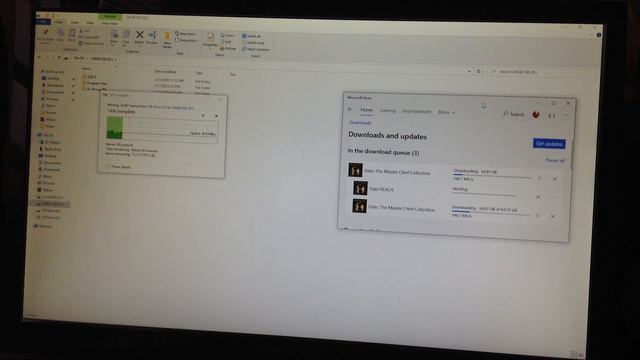Switch to the Entertainment tab in Store

(x=416, y=111)
